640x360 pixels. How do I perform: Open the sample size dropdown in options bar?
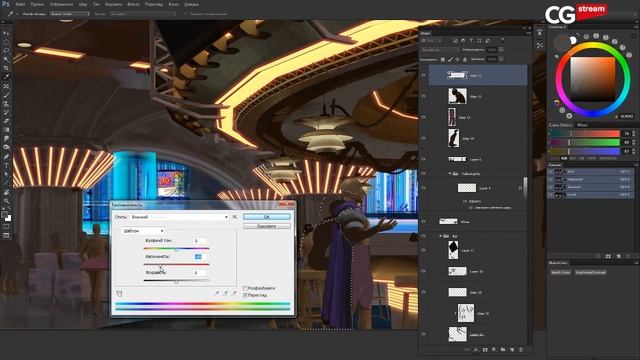(x=69, y=14)
